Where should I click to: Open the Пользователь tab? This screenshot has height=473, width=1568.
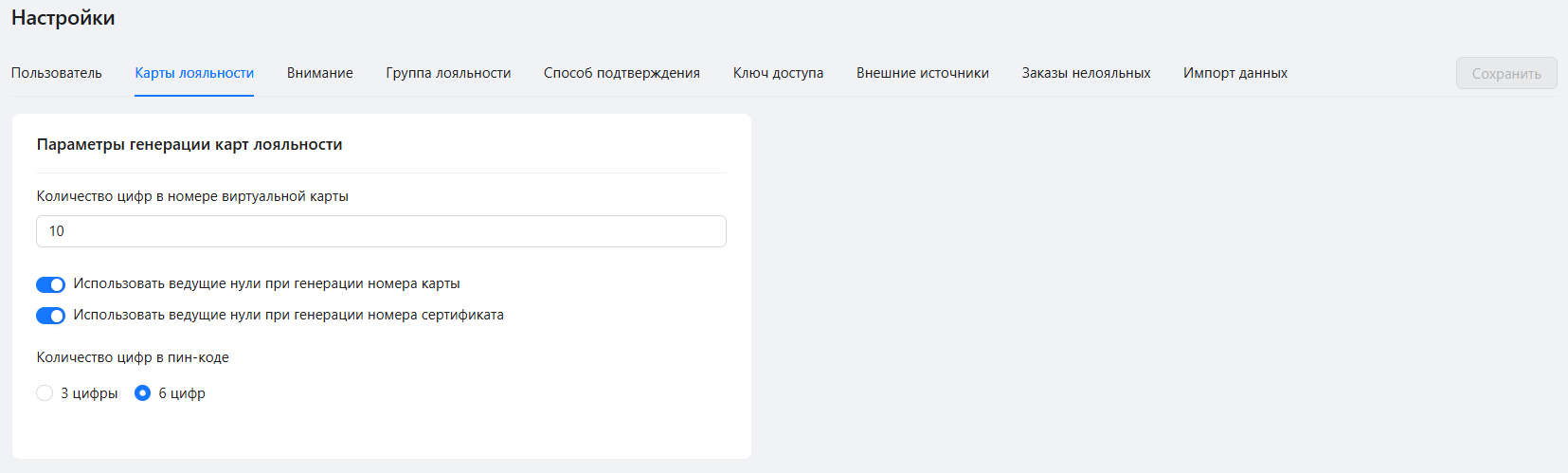pyautogui.click(x=56, y=73)
